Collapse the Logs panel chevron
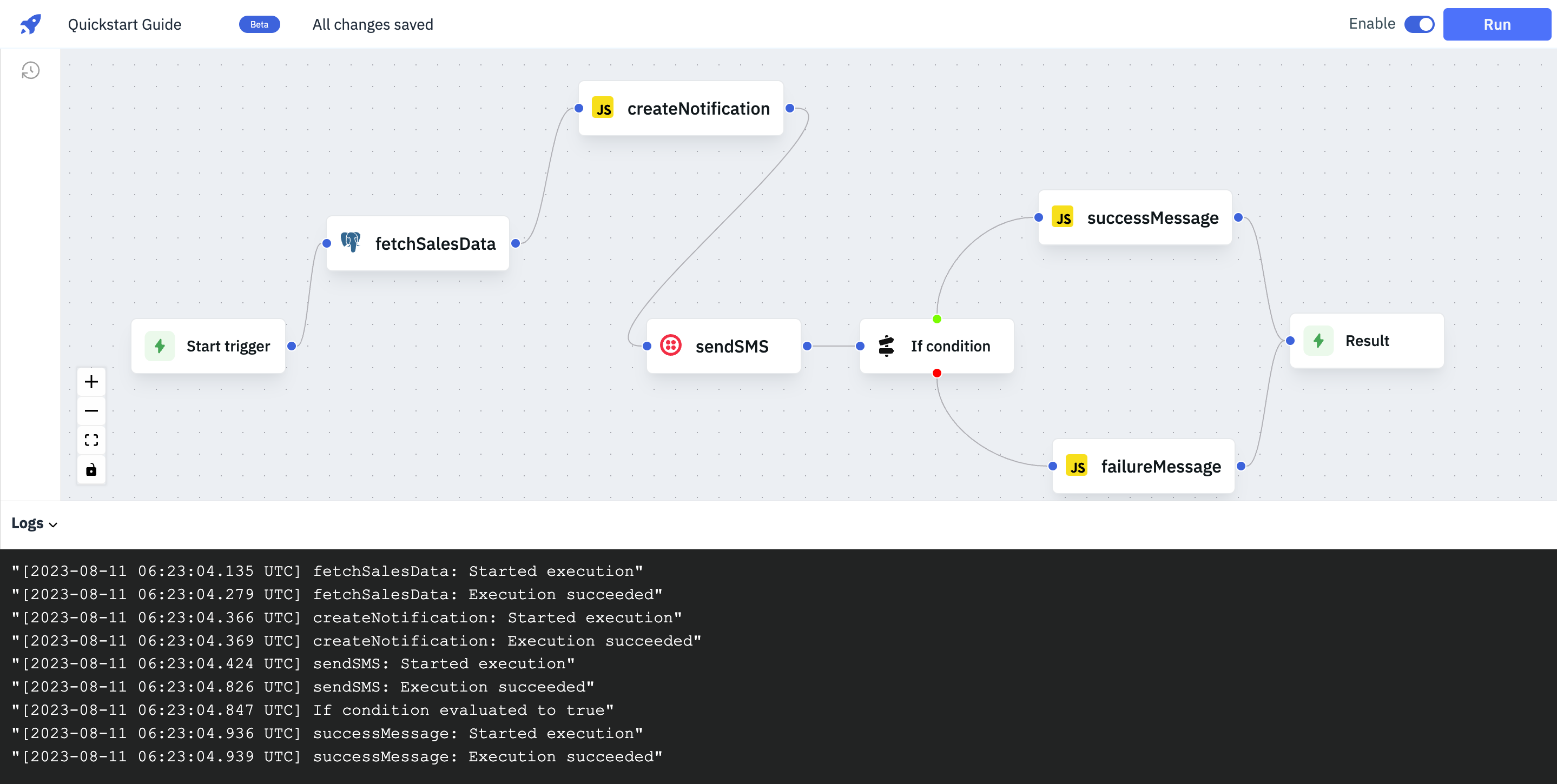 tap(53, 524)
